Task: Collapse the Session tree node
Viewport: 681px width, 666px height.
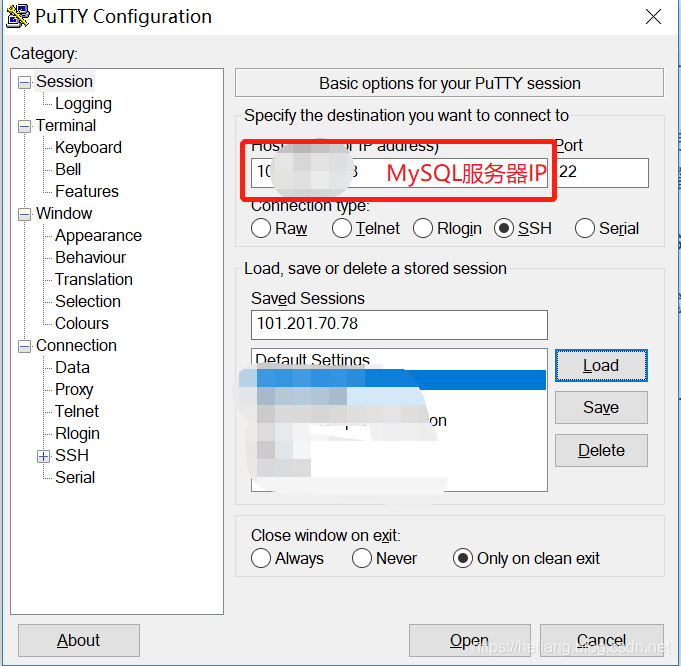Action: (x=25, y=82)
